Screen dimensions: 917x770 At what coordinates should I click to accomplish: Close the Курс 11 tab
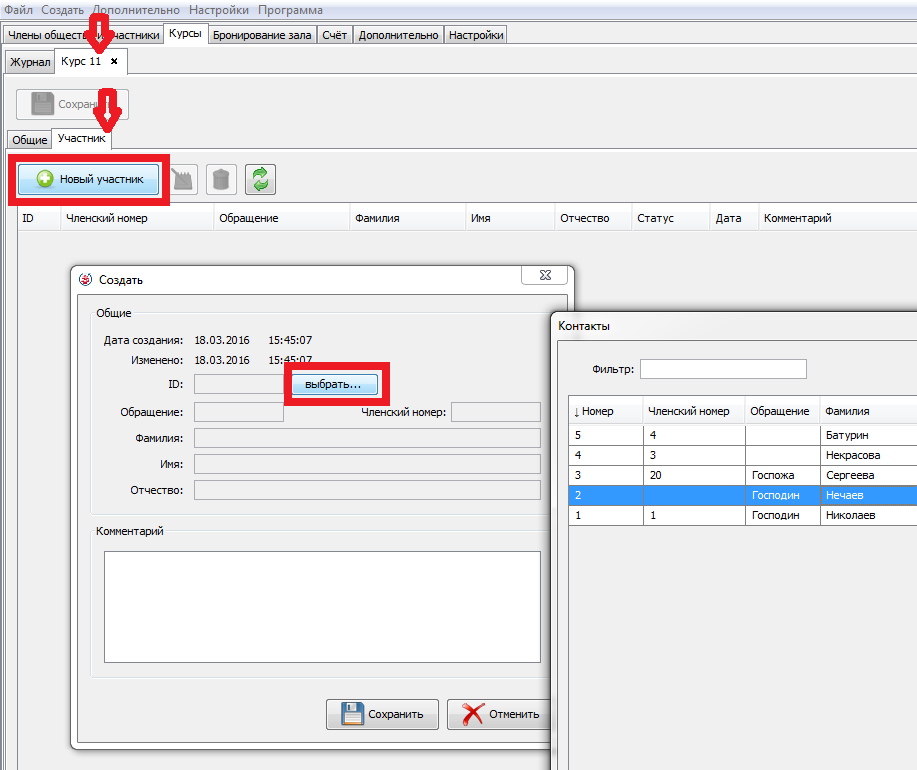[114, 61]
